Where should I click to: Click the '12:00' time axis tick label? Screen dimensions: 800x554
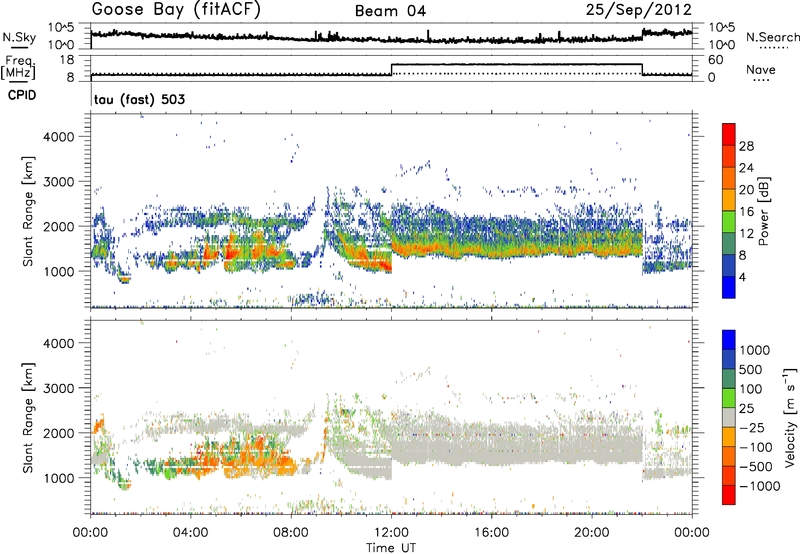click(391, 533)
